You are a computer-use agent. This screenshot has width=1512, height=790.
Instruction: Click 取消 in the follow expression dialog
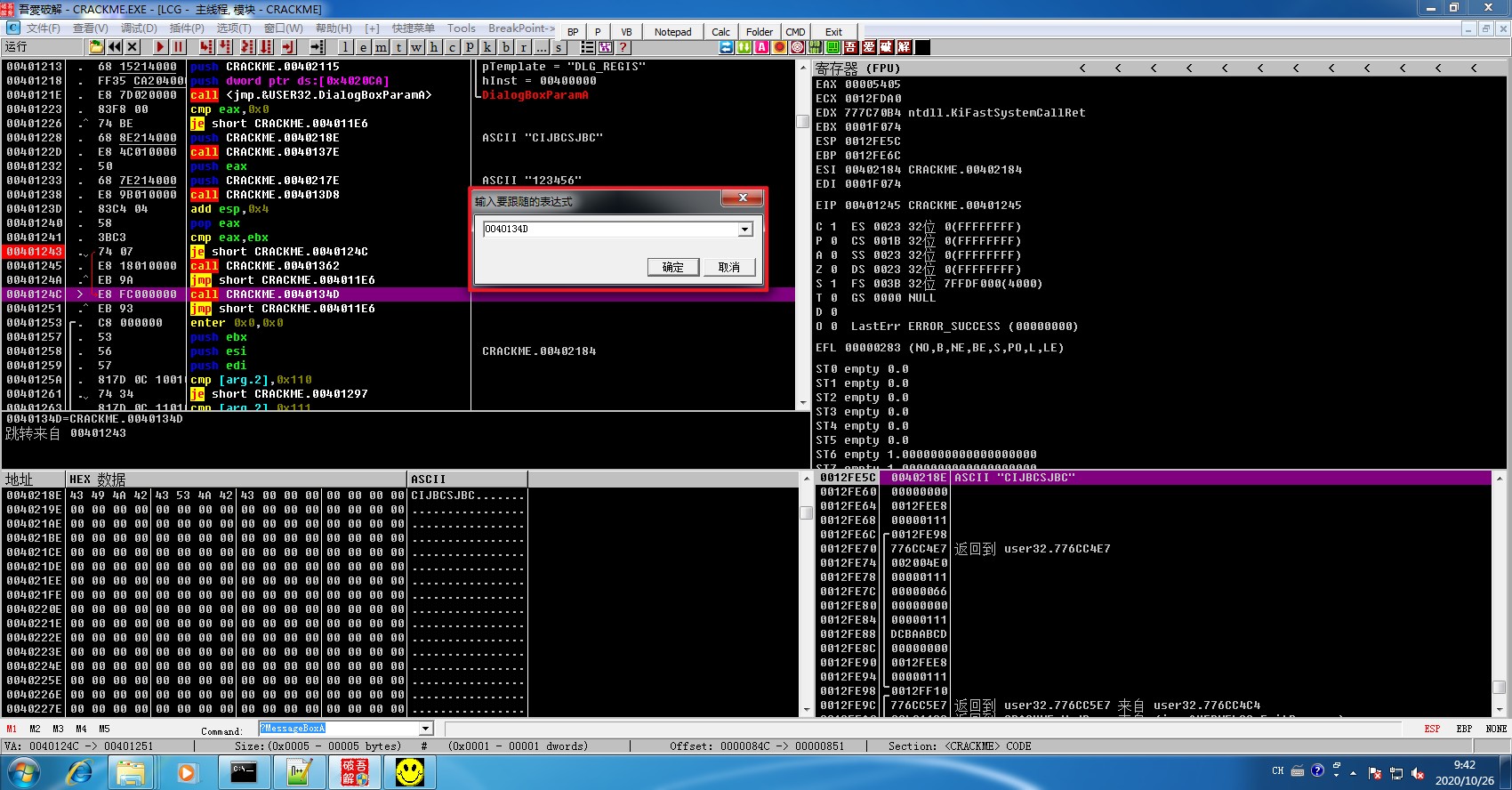pos(729,267)
